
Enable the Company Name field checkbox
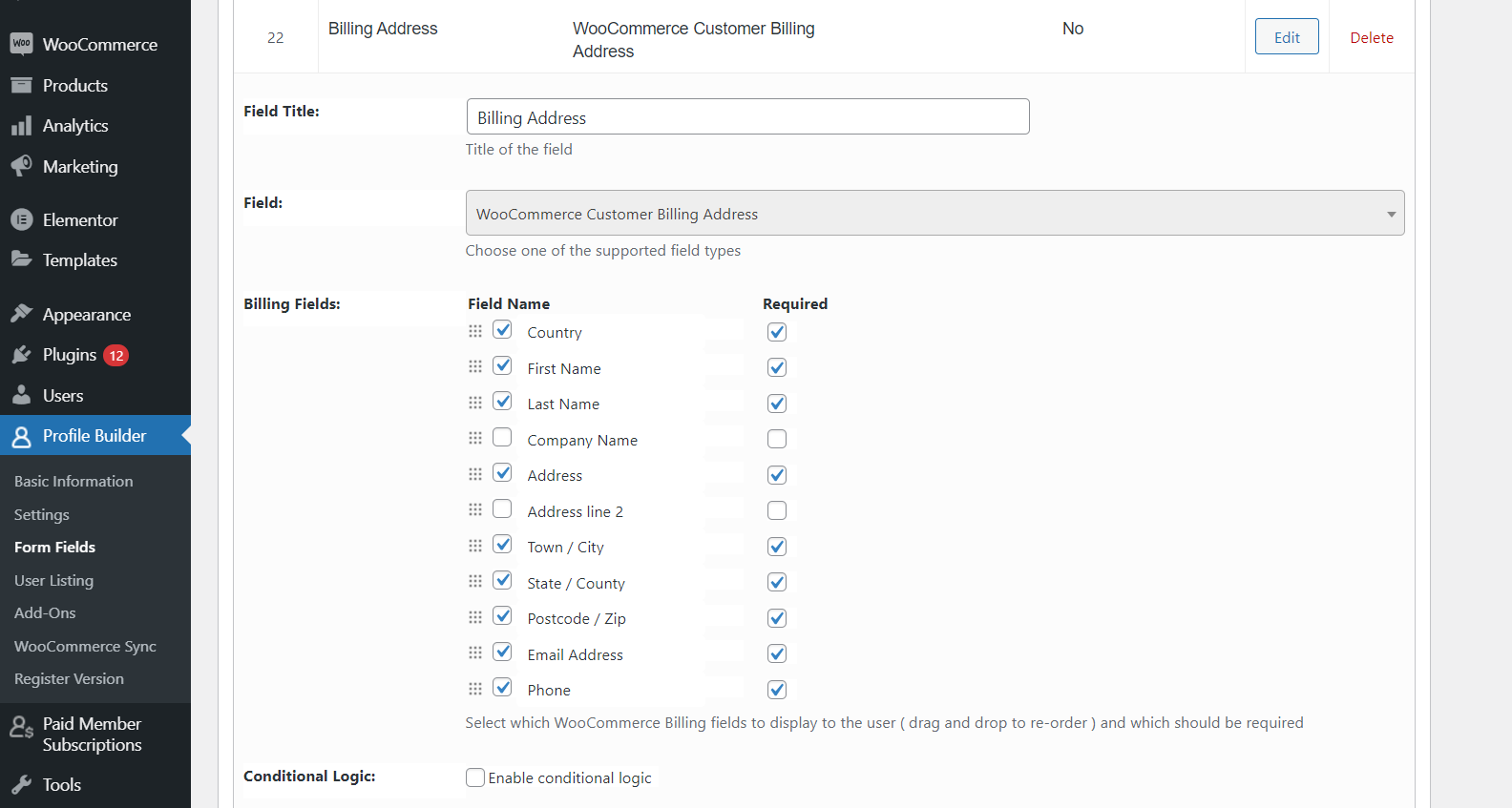pos(502,437)
